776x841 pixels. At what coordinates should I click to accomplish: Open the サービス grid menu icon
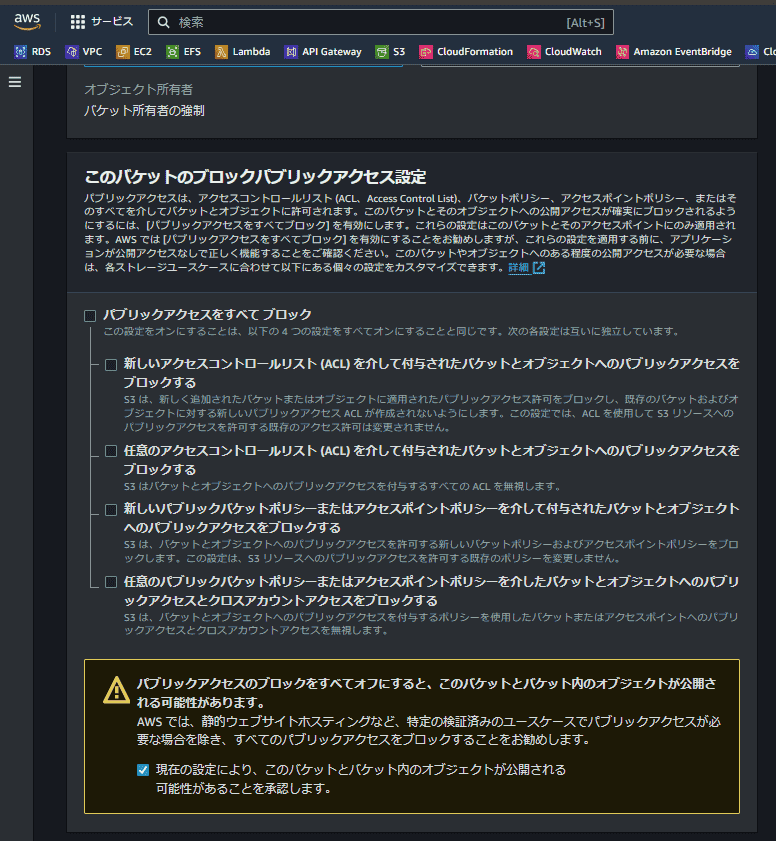78,22
